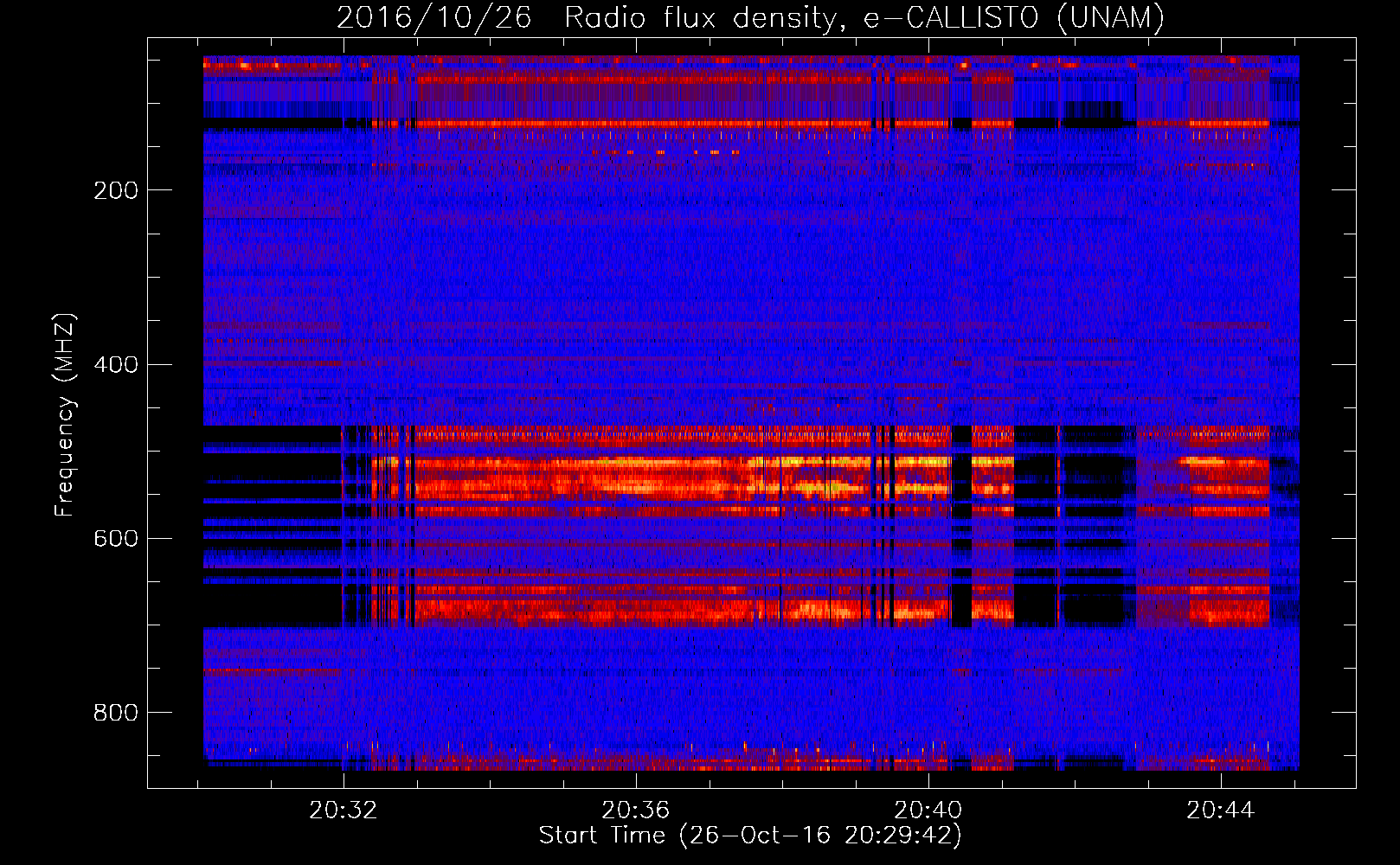Click the '400' frequency tick label
Image resolution: width=1400 pixels, height=865 pixels.
(x=116, y=364)
